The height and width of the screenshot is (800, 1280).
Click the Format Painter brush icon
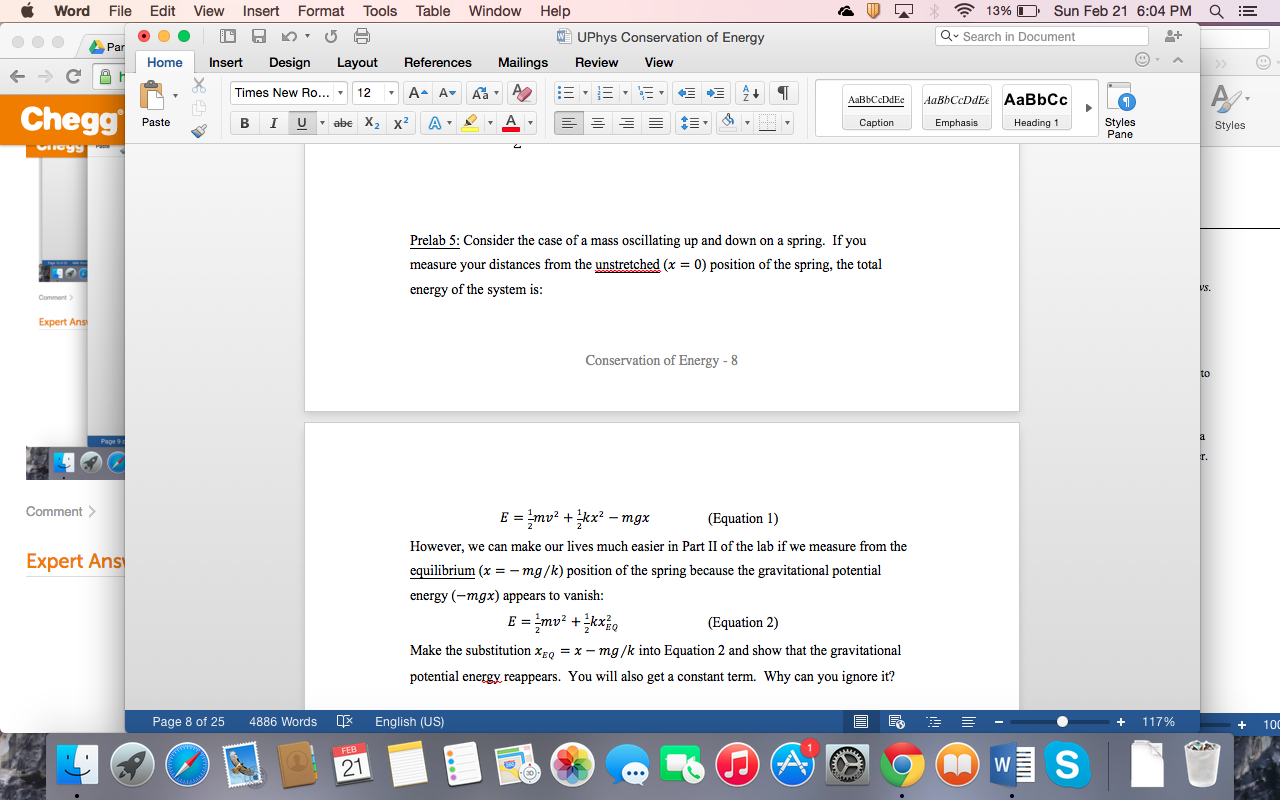(198, 130)
